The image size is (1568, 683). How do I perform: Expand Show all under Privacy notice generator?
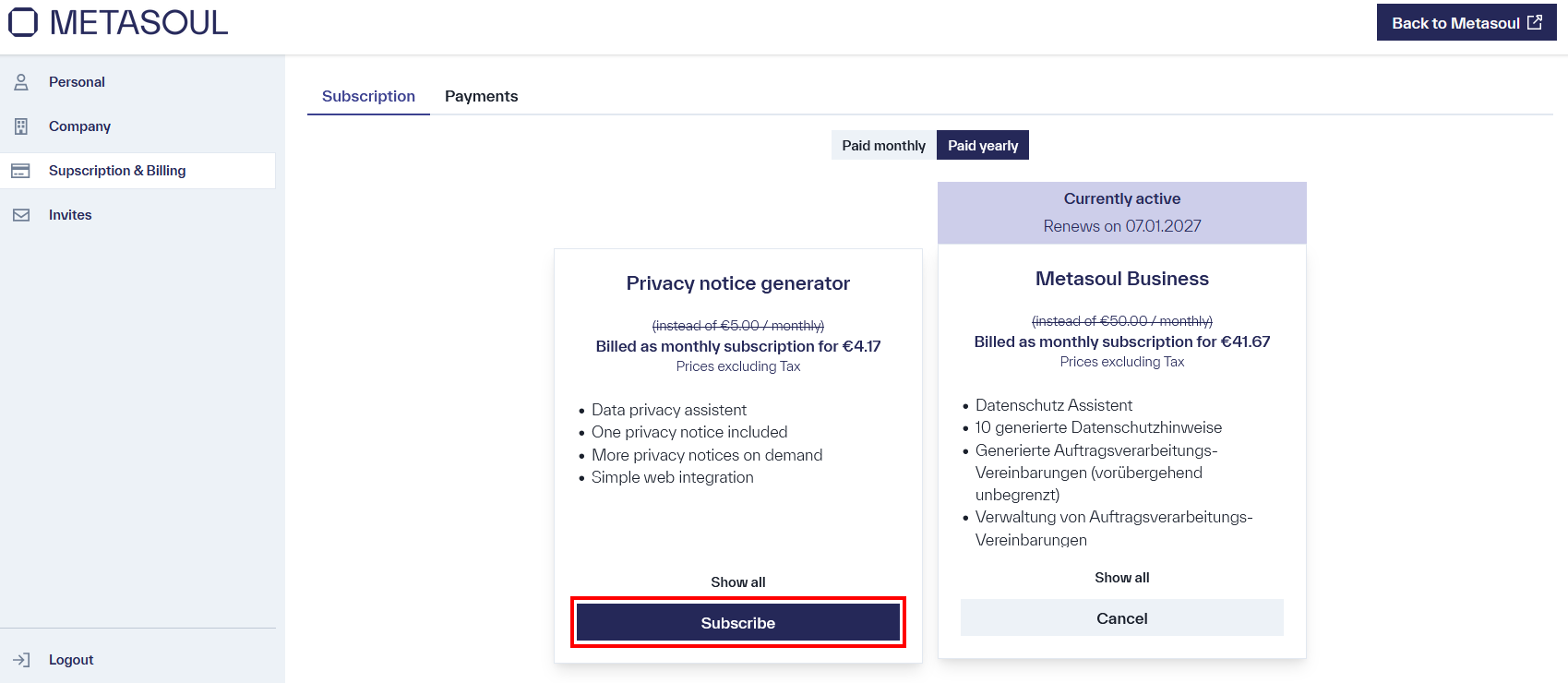coord(737,581)
